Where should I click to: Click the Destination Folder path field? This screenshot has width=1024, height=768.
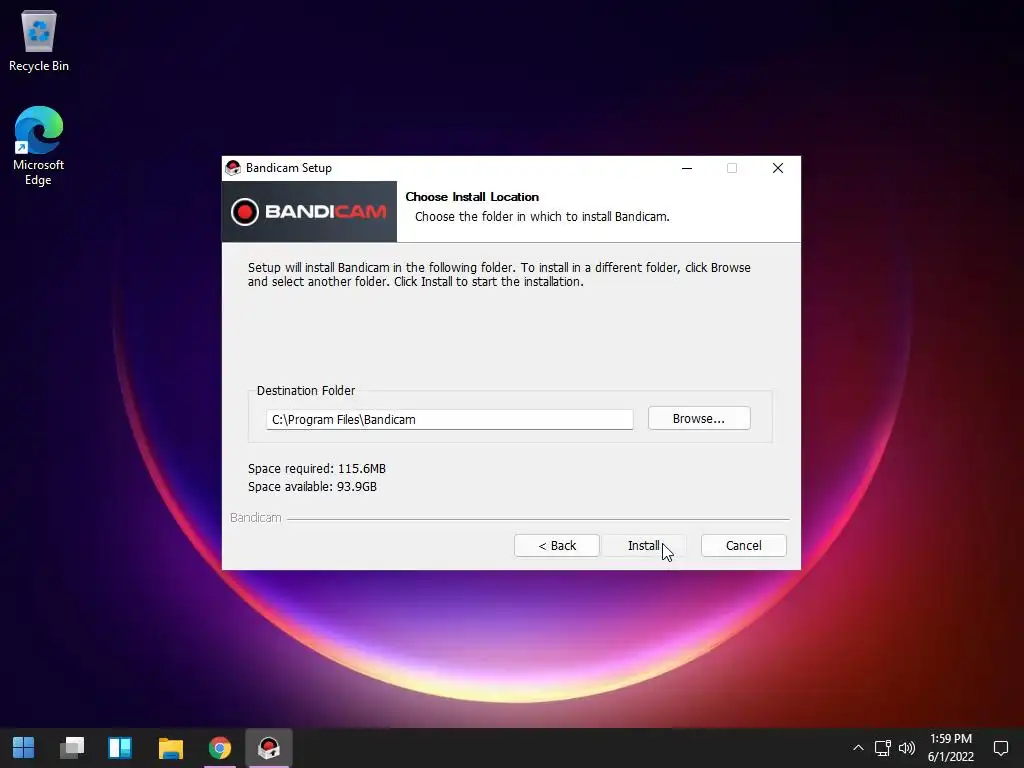pyautogui.click(x=450, y=419)
